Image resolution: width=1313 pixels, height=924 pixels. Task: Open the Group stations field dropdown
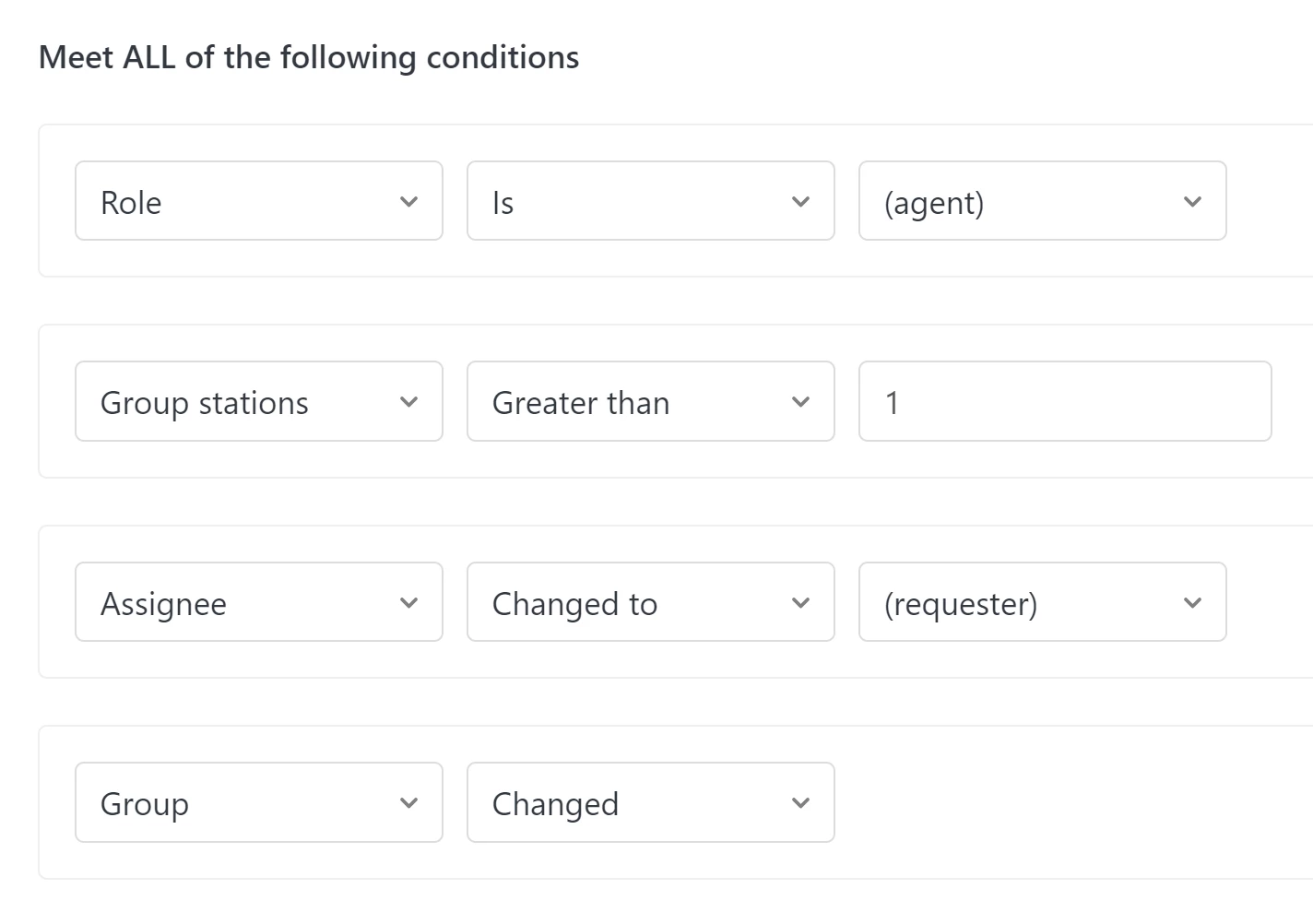[258, 401]
